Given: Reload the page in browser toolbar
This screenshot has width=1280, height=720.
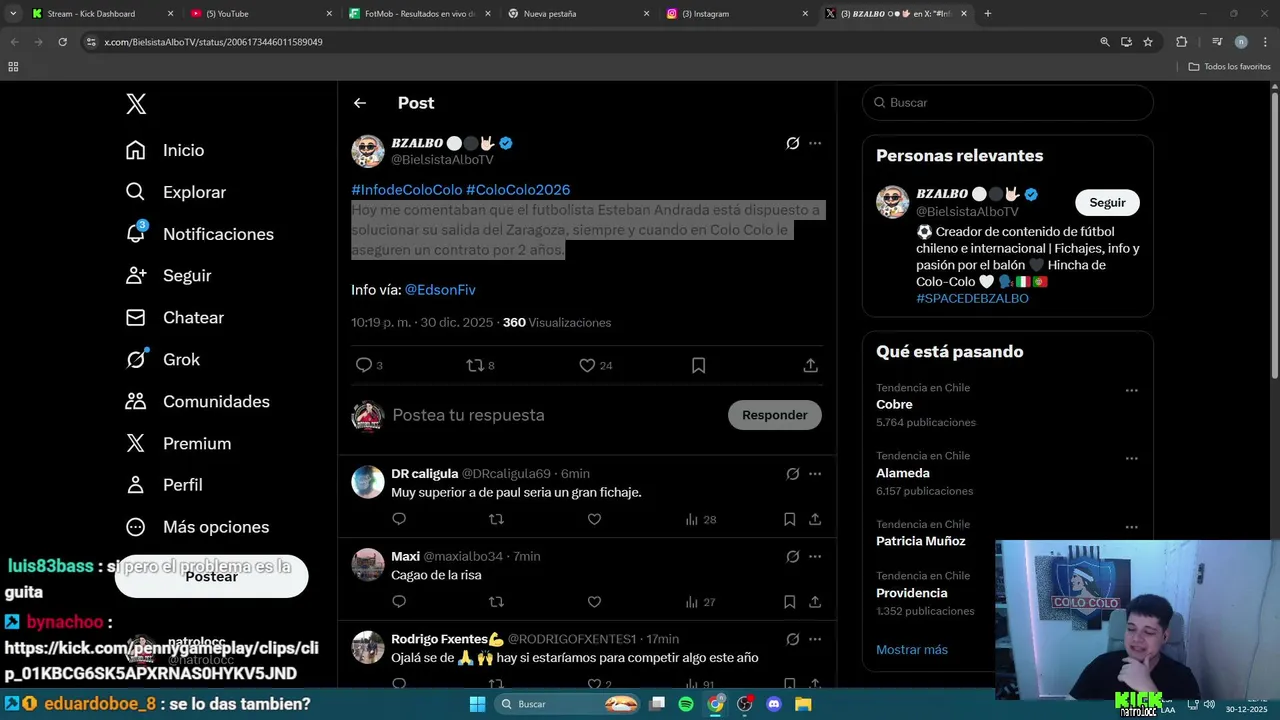Looking at the screenshot, I should tap(62, 42).
